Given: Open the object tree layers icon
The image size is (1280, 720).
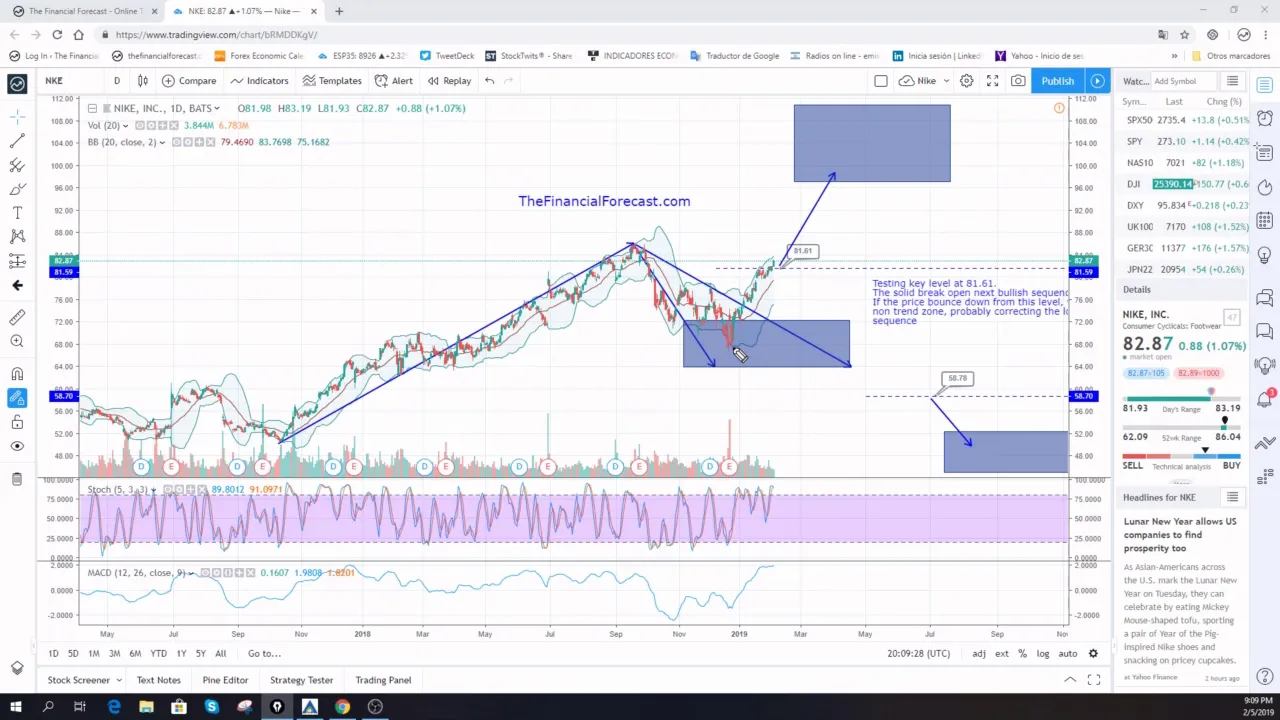Looking at the screenshot, I should point(17,668).
